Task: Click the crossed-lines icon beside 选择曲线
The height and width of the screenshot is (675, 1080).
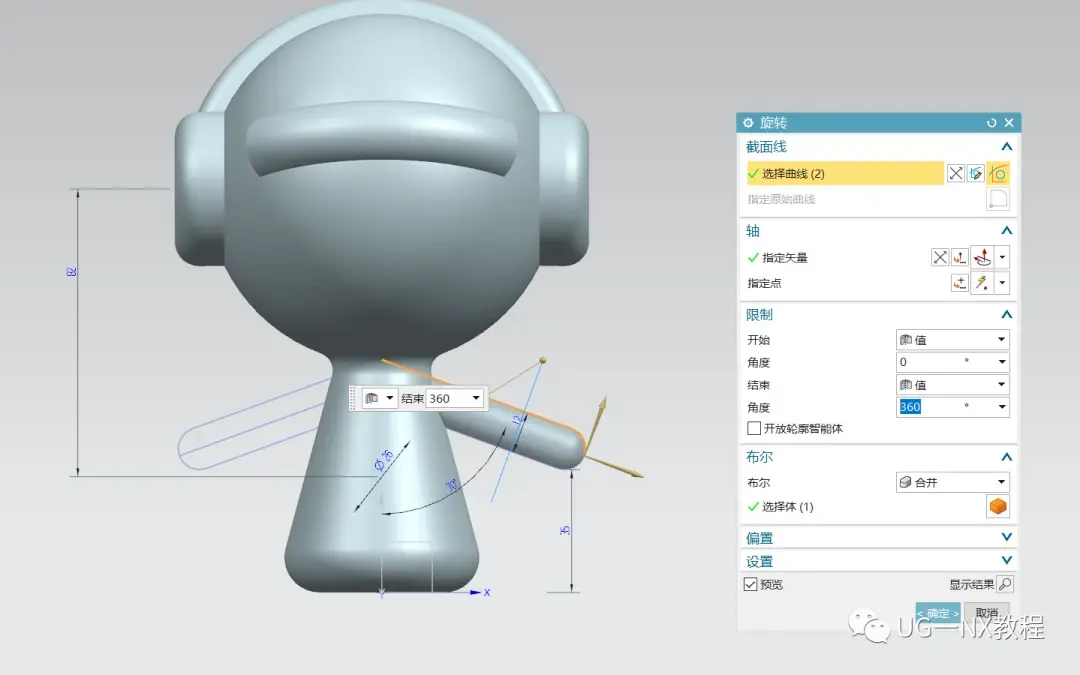Action: (955, 174)
